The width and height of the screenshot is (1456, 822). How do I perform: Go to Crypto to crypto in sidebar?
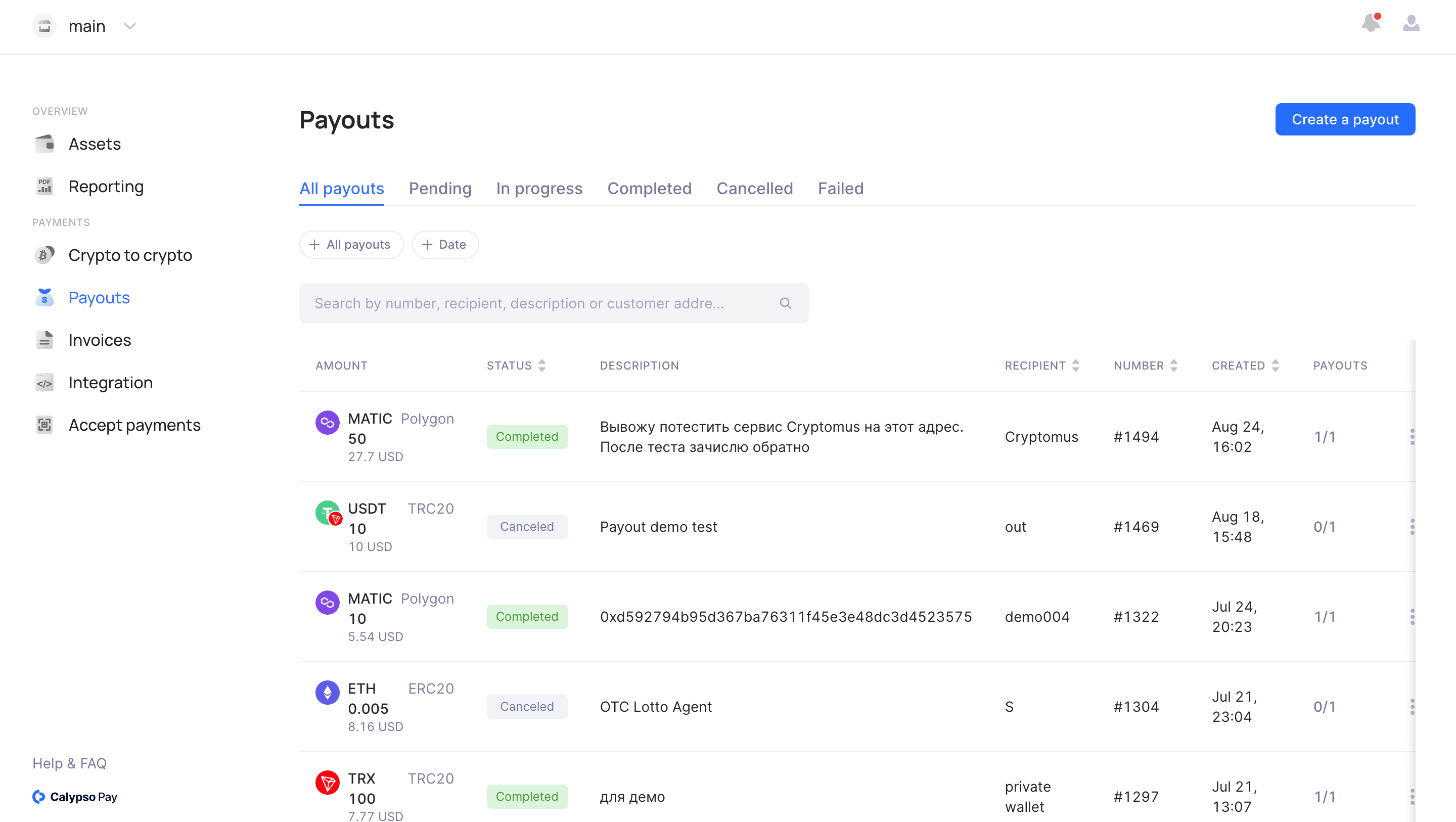click(x=130, y=255)
